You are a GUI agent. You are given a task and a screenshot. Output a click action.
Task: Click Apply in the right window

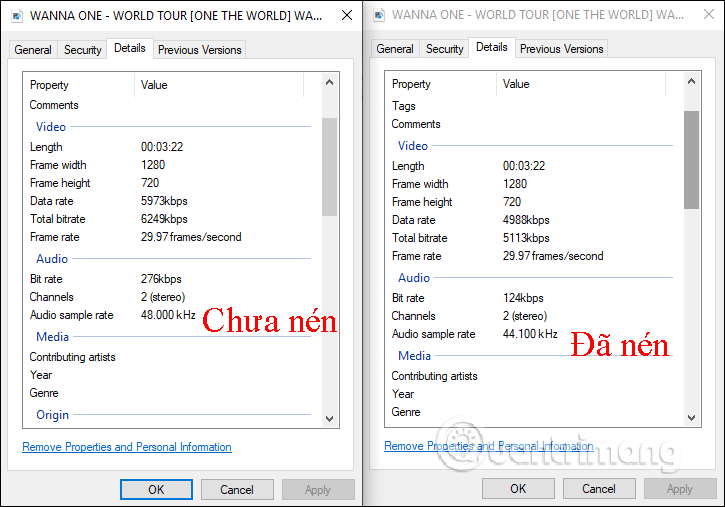click(x=680, y=489)
